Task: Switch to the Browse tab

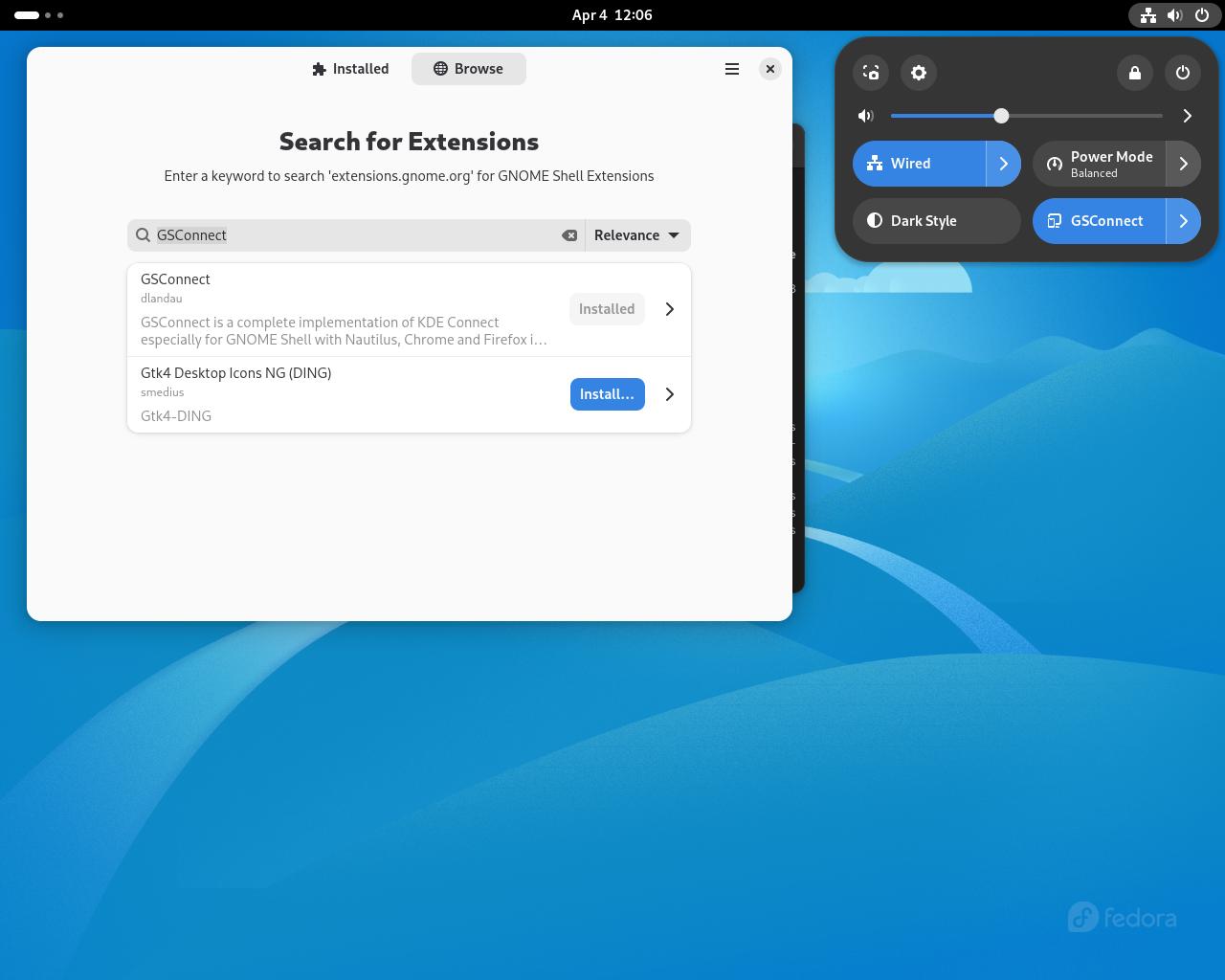Action: click(x=469, y=69)
